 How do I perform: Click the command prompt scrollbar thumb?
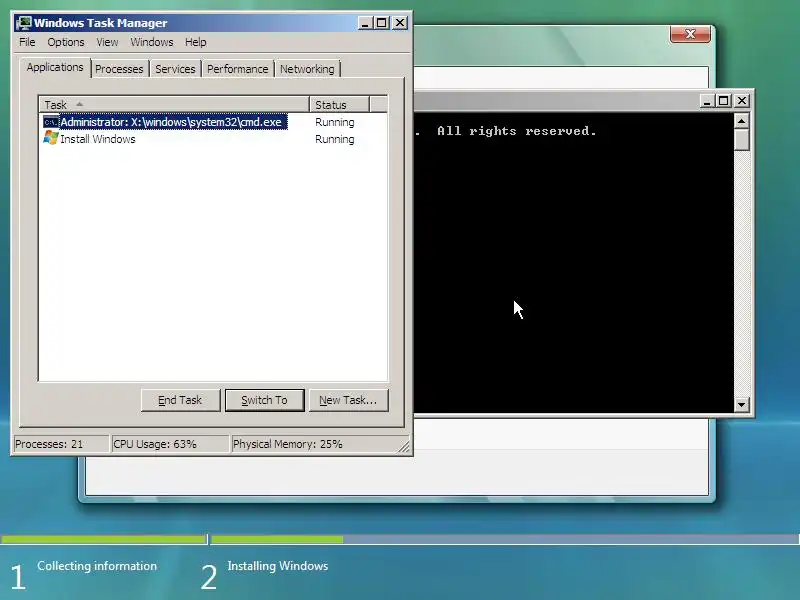click(x=741, y=140)
